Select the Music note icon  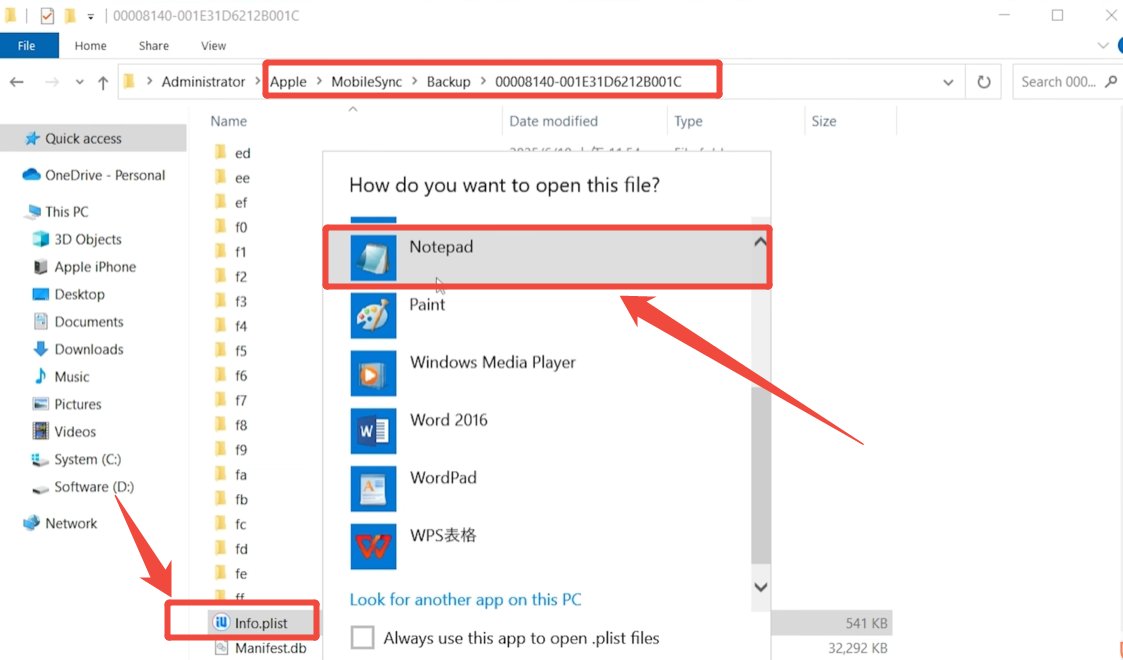[41, 377]
